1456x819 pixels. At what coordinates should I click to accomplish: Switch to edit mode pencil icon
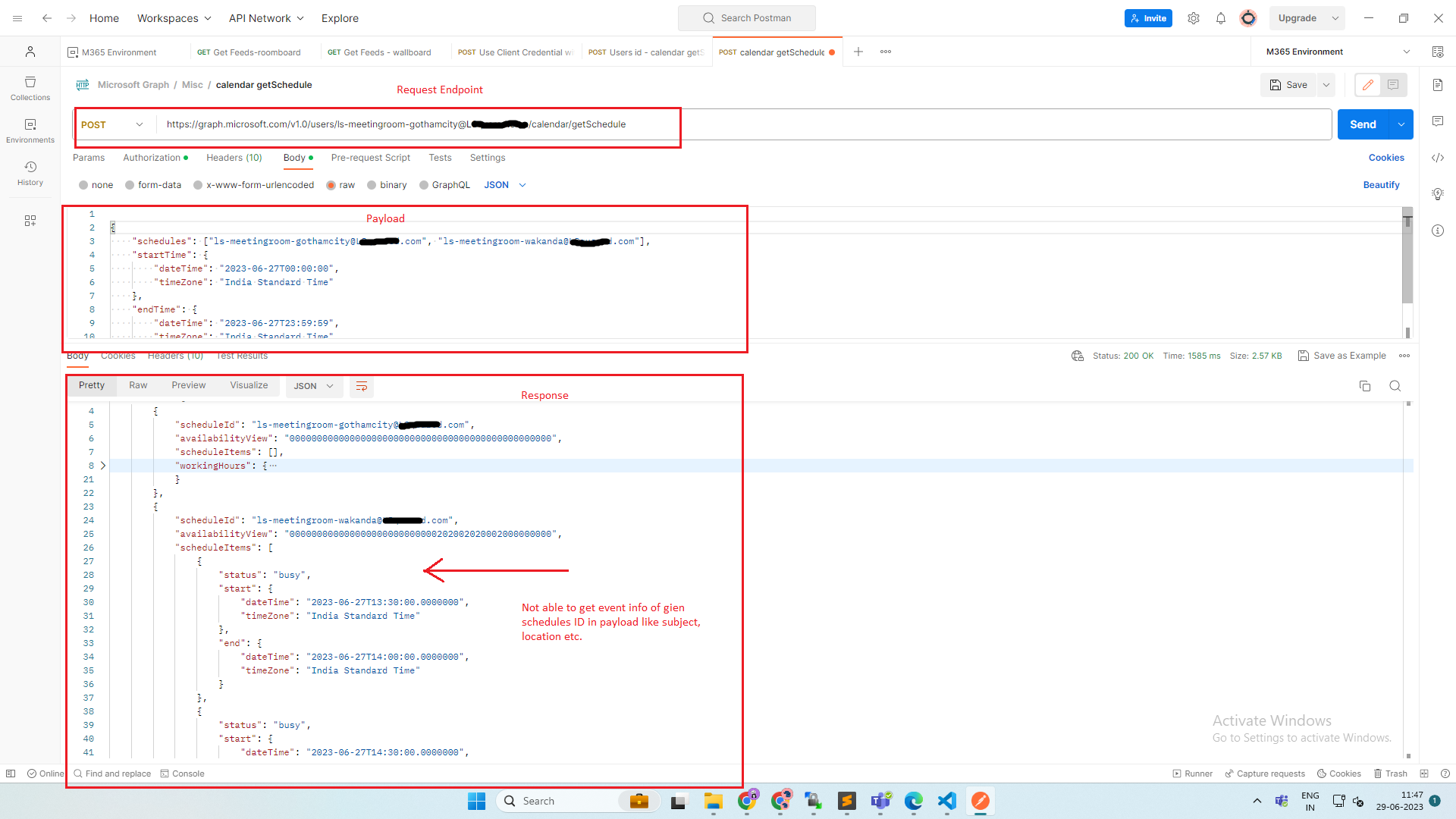point(1368,85)
